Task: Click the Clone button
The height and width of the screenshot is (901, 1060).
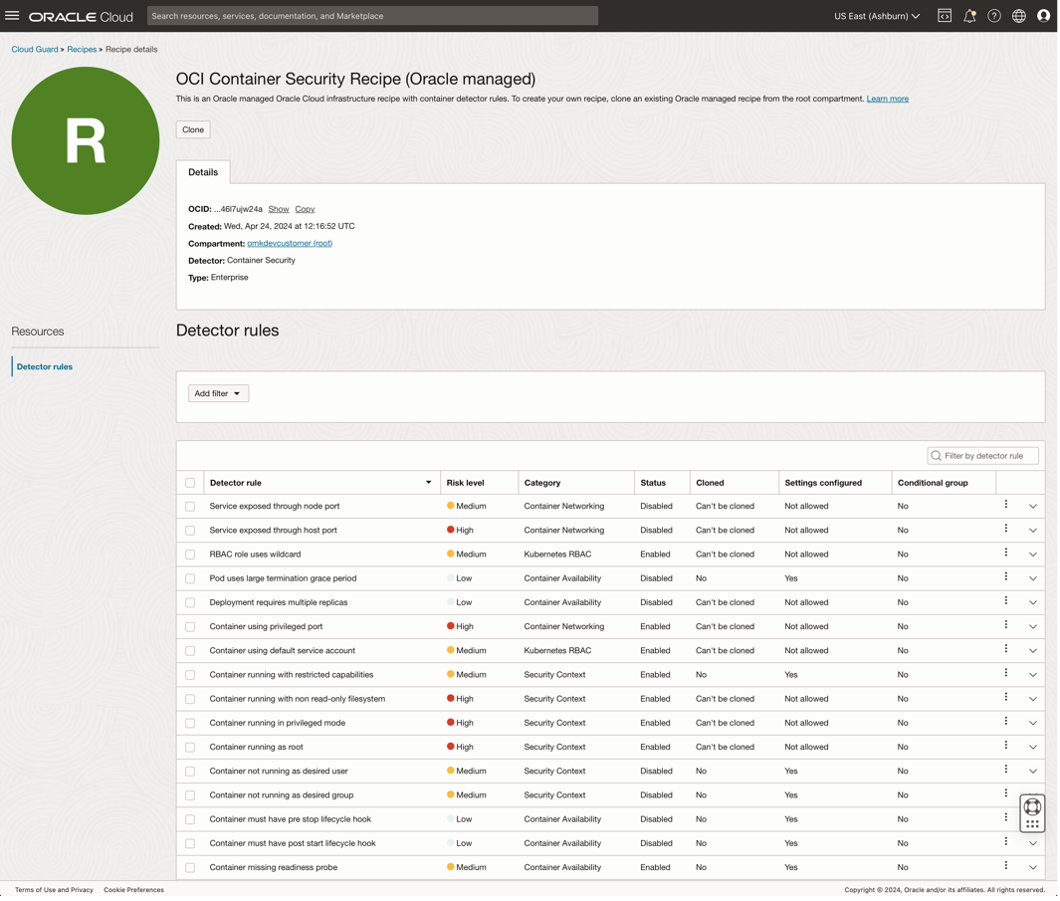Action: (x=192, y=129)
